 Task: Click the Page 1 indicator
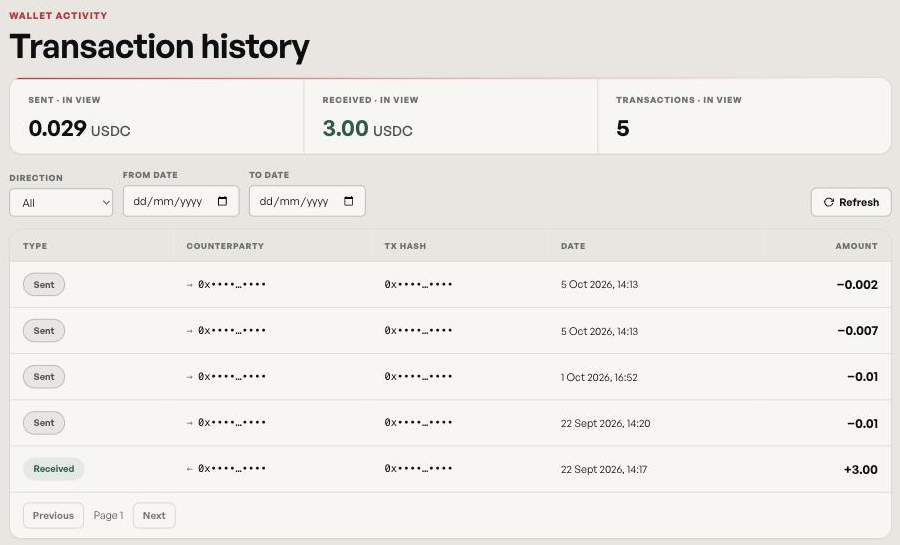[x=108, y=515]
